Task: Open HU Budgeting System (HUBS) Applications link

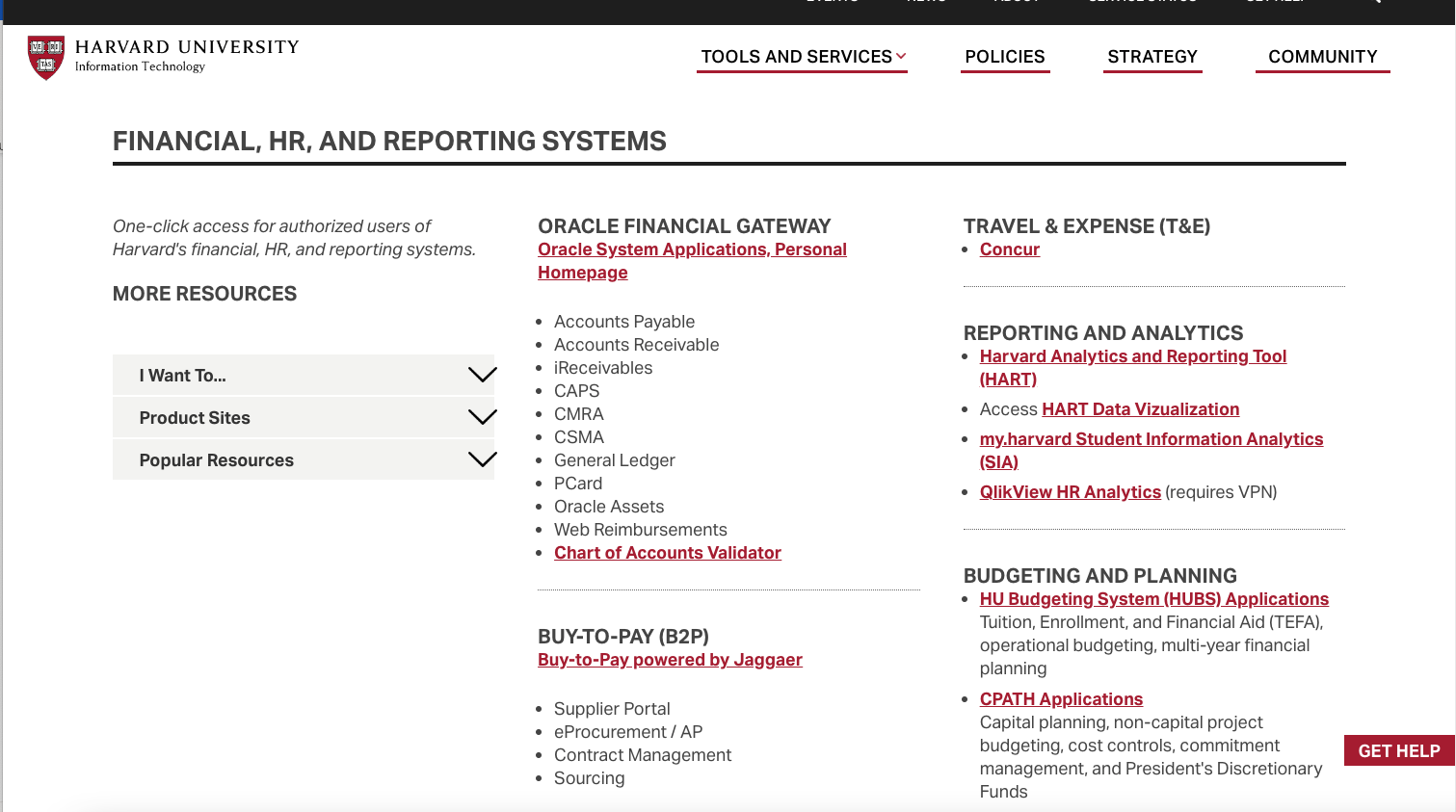Action: point(1154,599)
